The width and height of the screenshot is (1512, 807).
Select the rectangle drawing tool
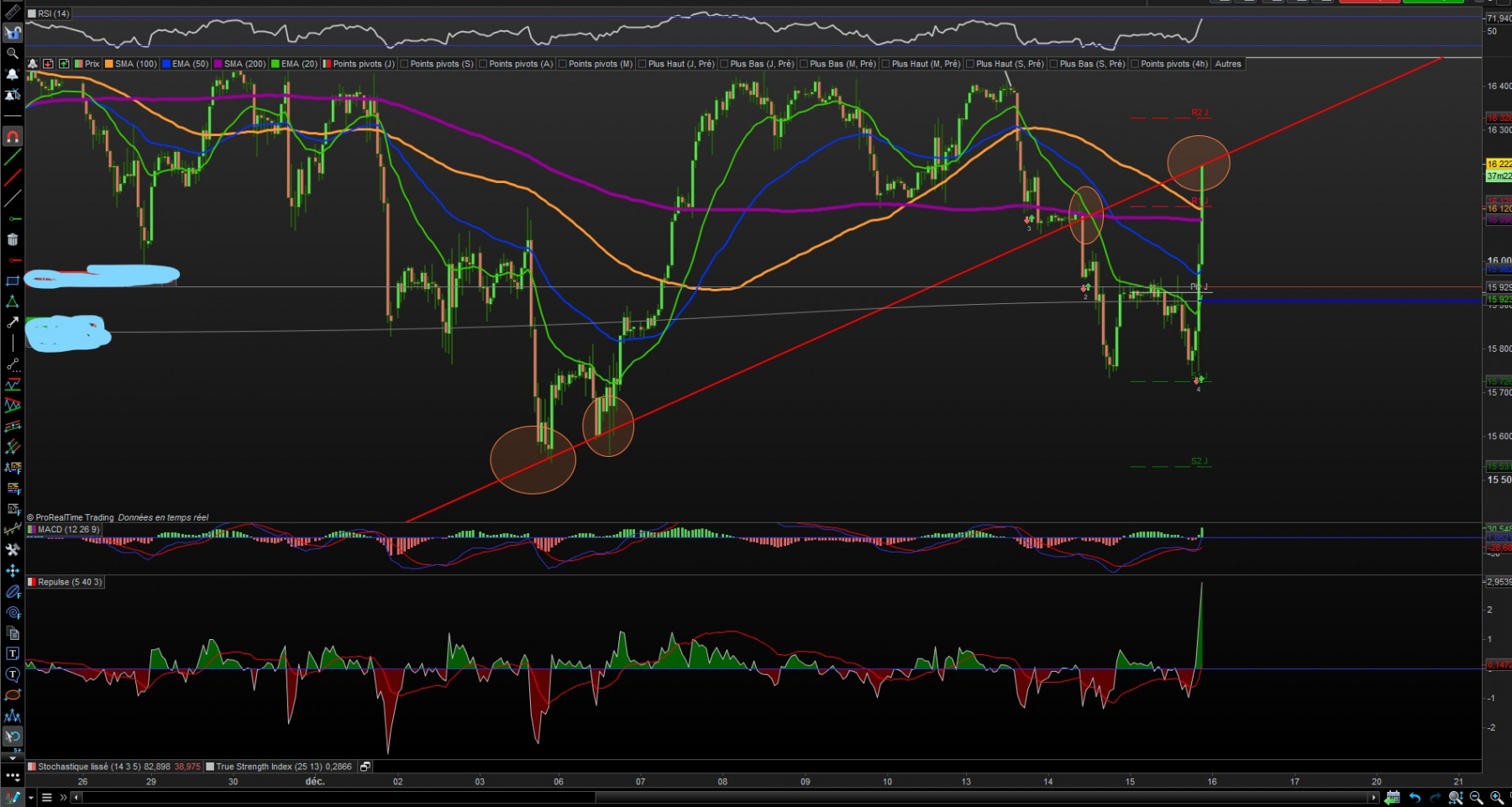click(x=13, y=280)
